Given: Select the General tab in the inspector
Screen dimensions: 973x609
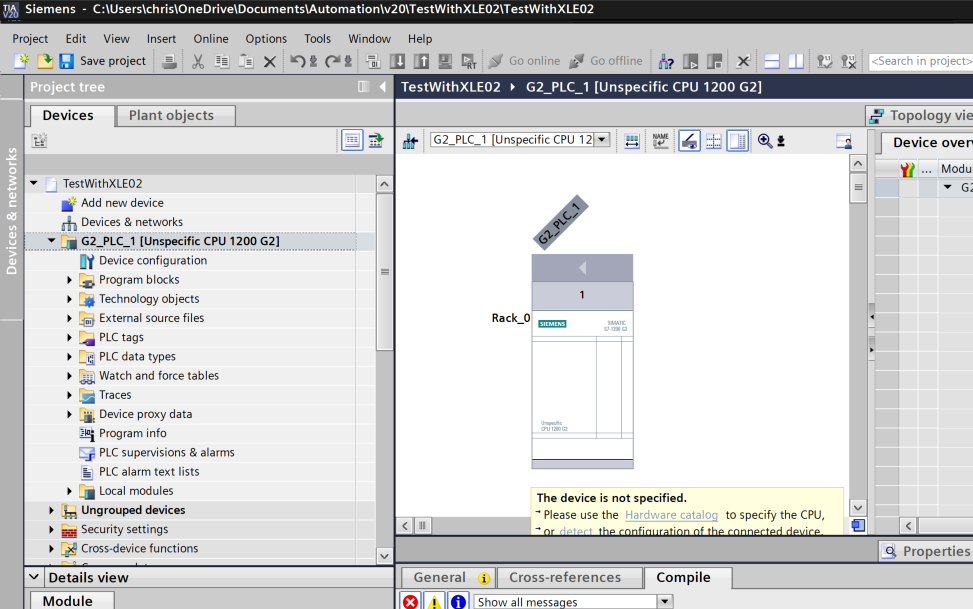Looking at the screenshot, I should [448, 577].
